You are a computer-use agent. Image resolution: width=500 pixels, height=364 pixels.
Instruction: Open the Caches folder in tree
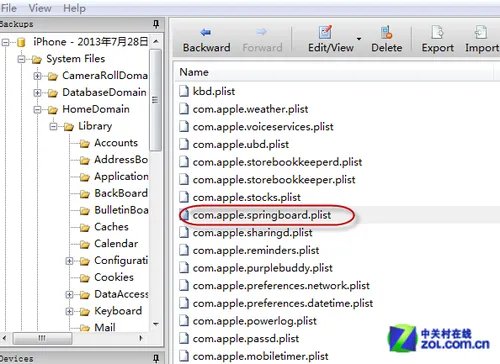pos(111,227)
